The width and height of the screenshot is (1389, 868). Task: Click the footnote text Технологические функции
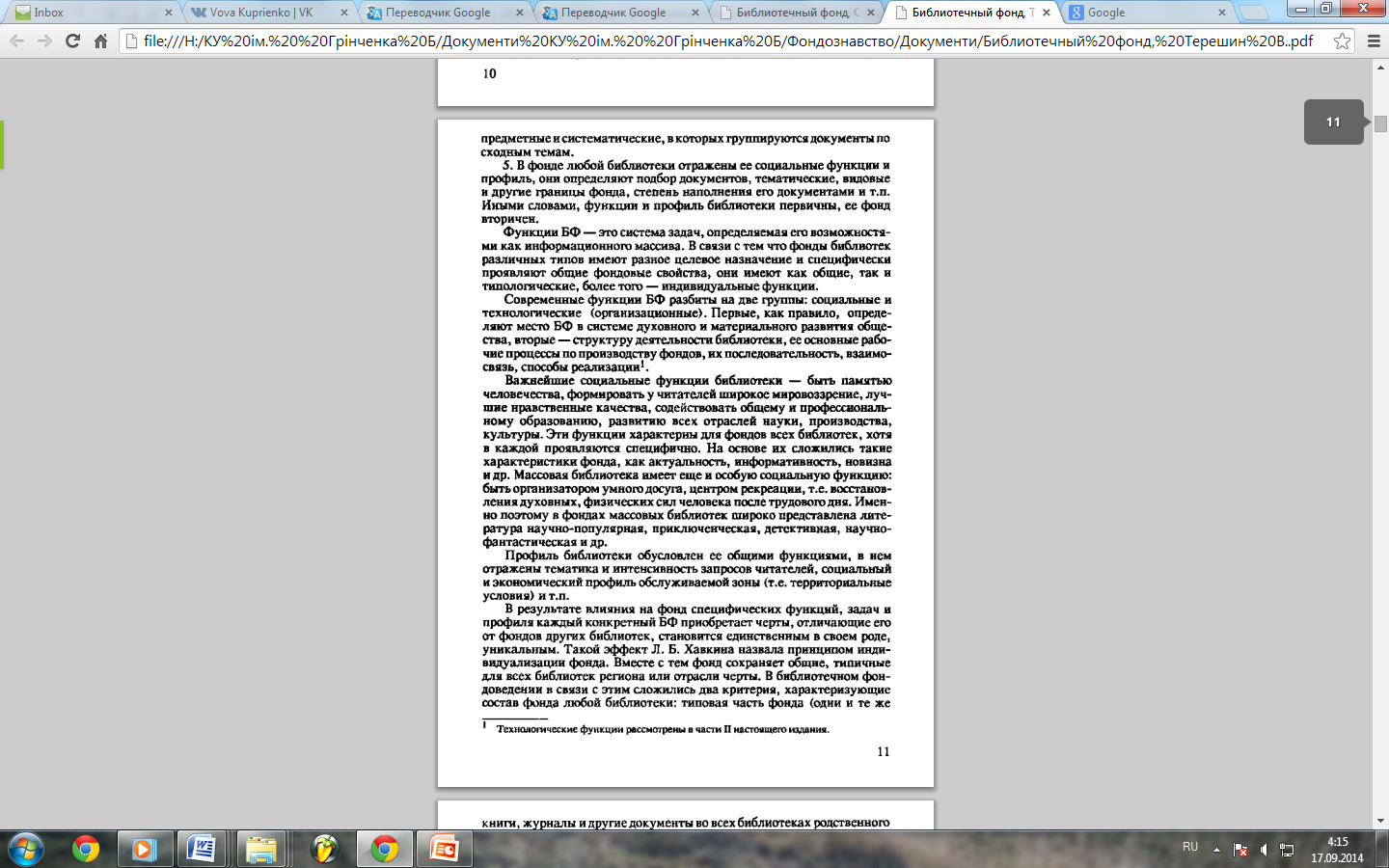(663, 729)
